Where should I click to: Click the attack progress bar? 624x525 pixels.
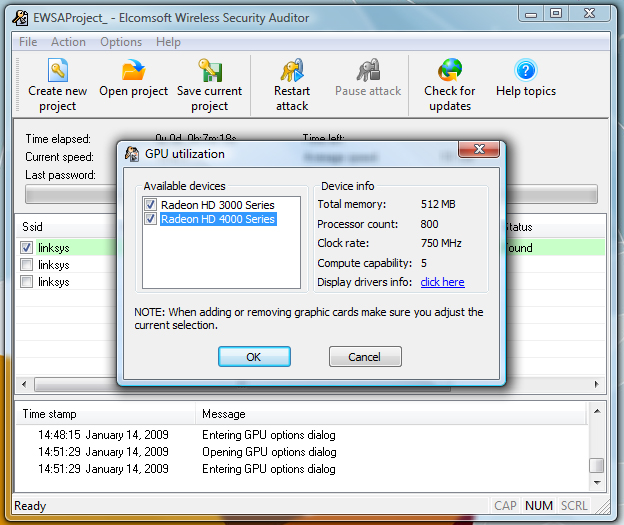[x=311, y=194]
